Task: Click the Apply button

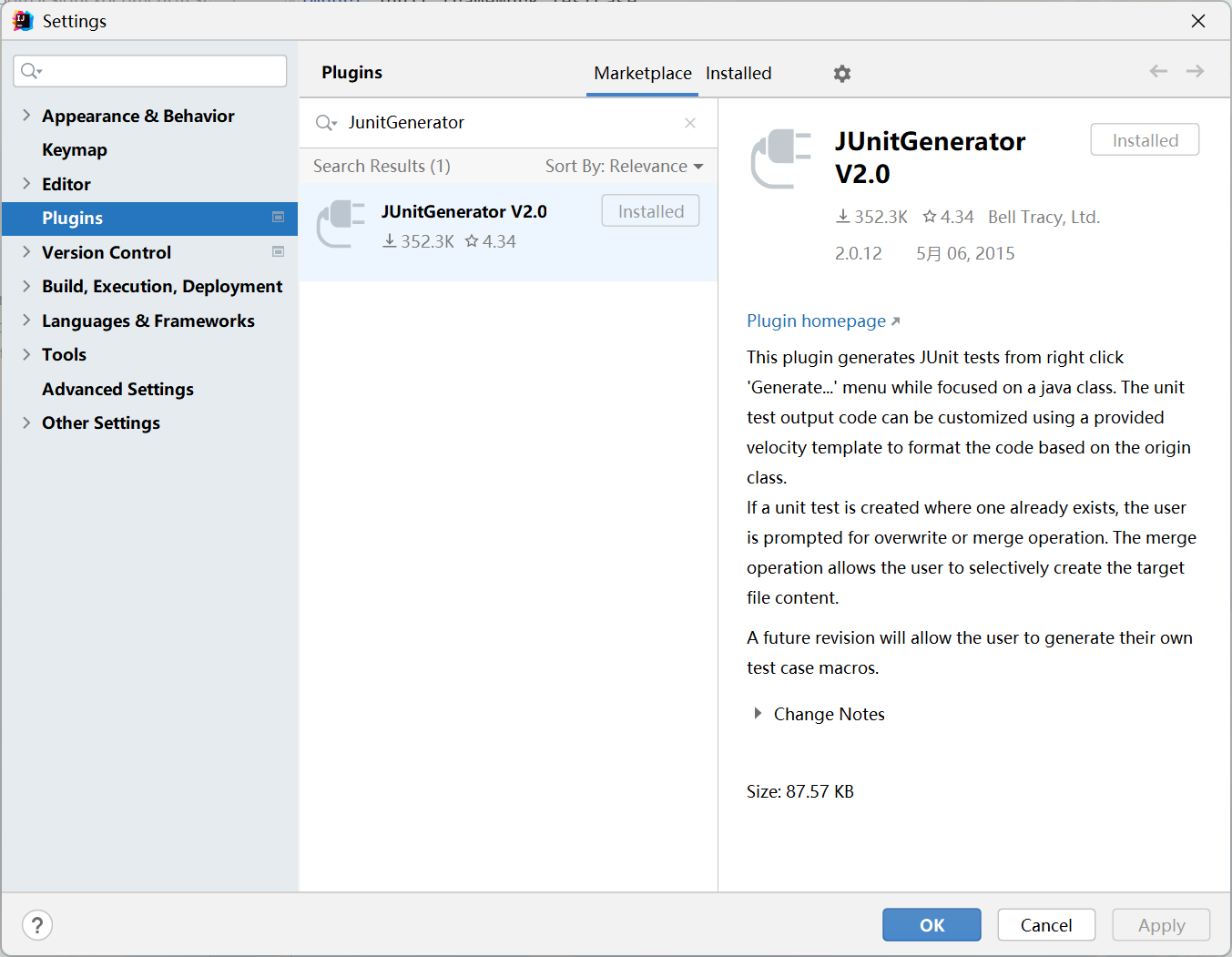Action: point(1161,925)
